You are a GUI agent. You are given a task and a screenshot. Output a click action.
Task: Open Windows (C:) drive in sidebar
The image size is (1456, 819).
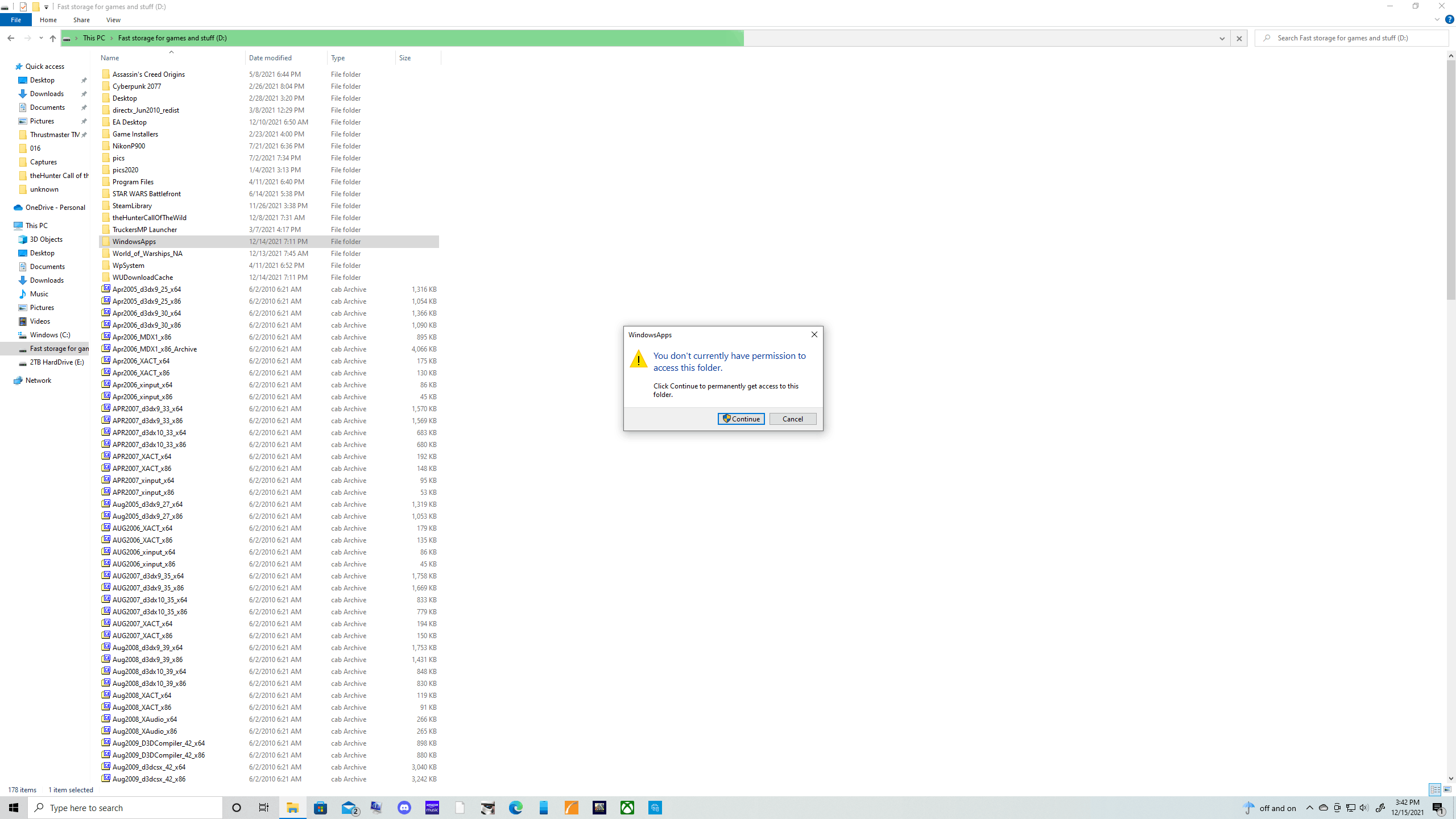point(50,335)
